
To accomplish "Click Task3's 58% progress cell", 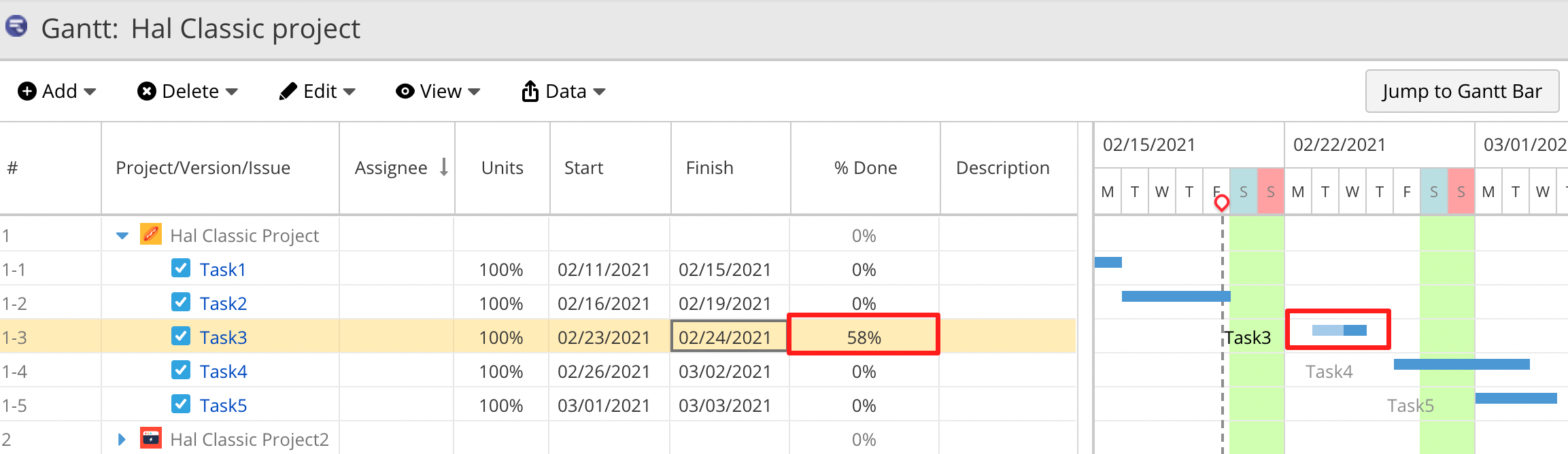I will click(864, 336).
